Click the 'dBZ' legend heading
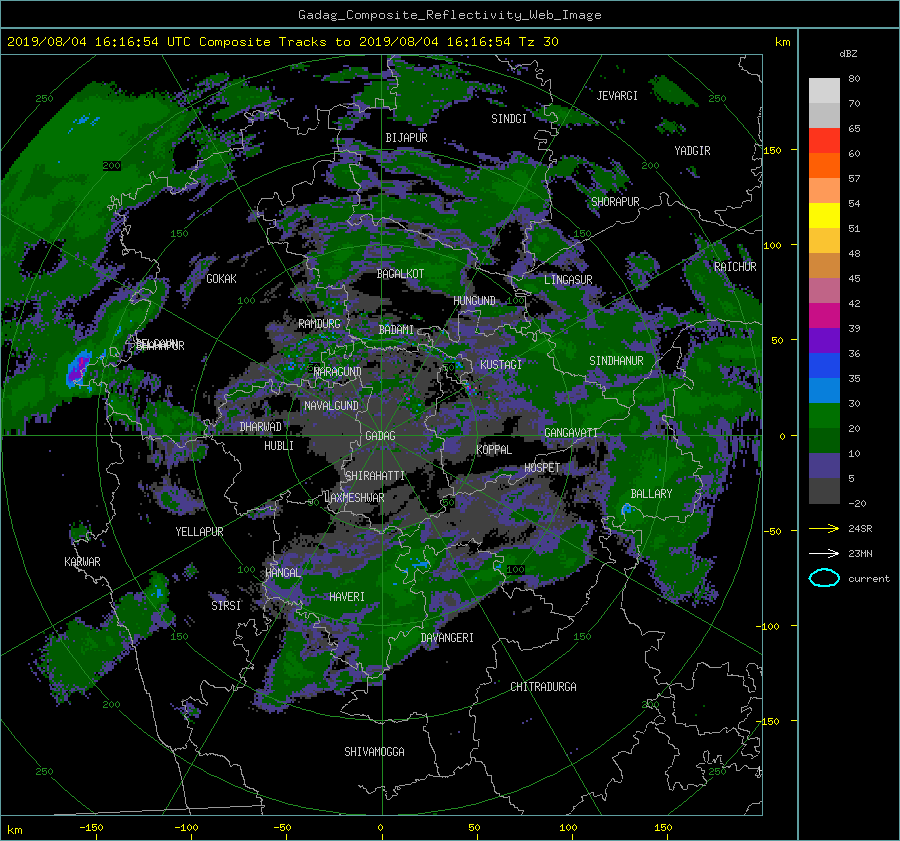Image resolution: width=900 pixels, height=841 pixels. click(x=848, y=54)
